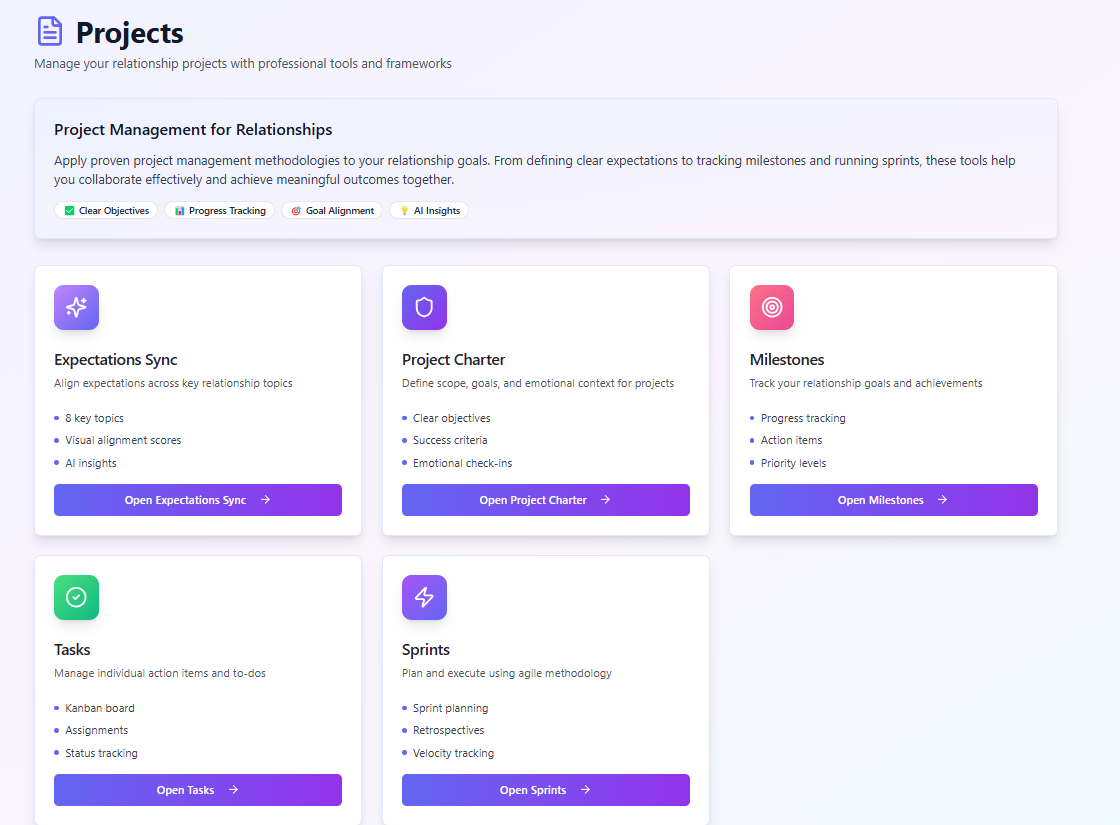Viewport: 1120px width, 825px height.
Task: Open Milestones
Action: coord(893,499)
